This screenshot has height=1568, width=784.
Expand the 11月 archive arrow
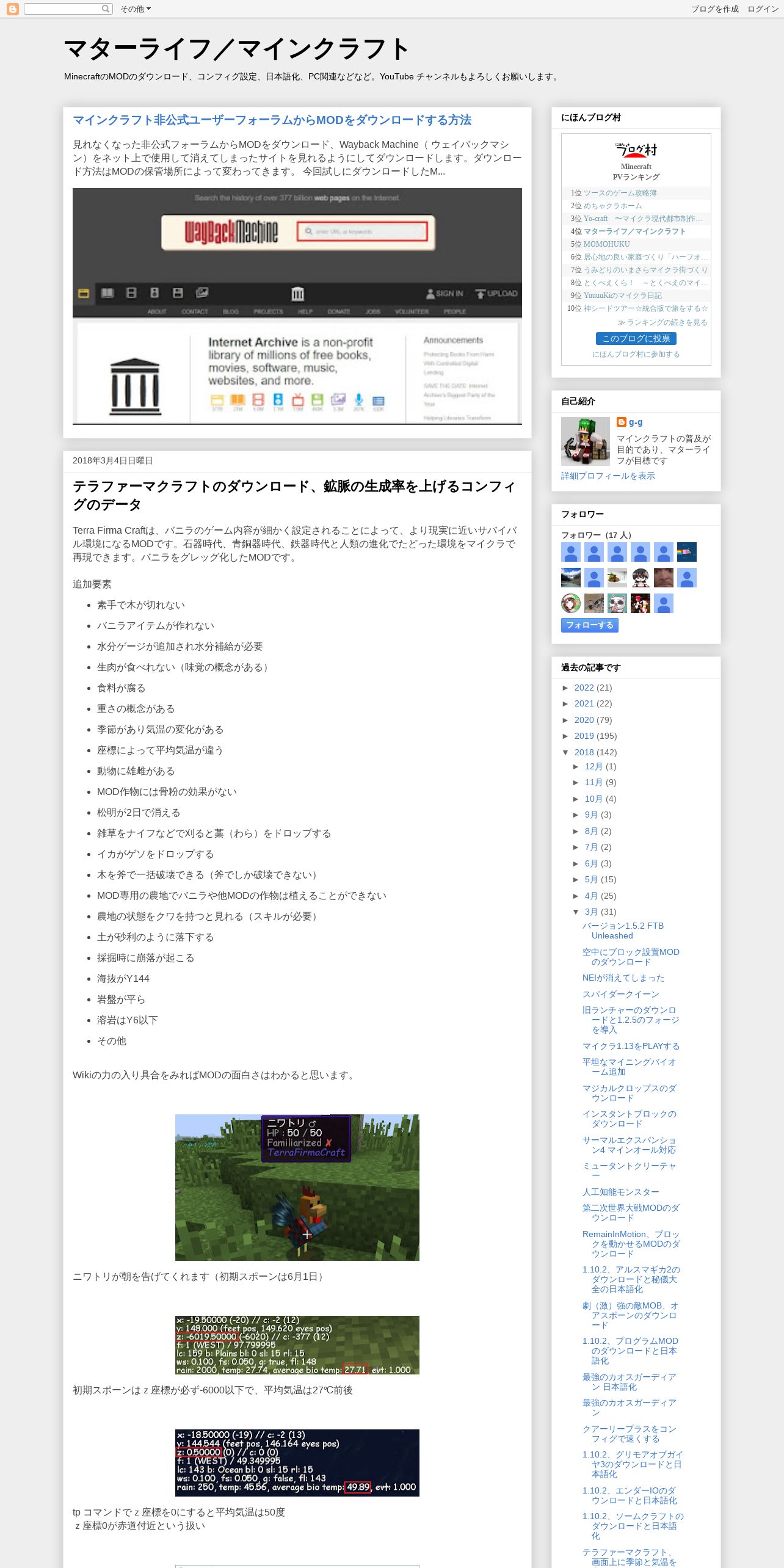tap(576, 782)
